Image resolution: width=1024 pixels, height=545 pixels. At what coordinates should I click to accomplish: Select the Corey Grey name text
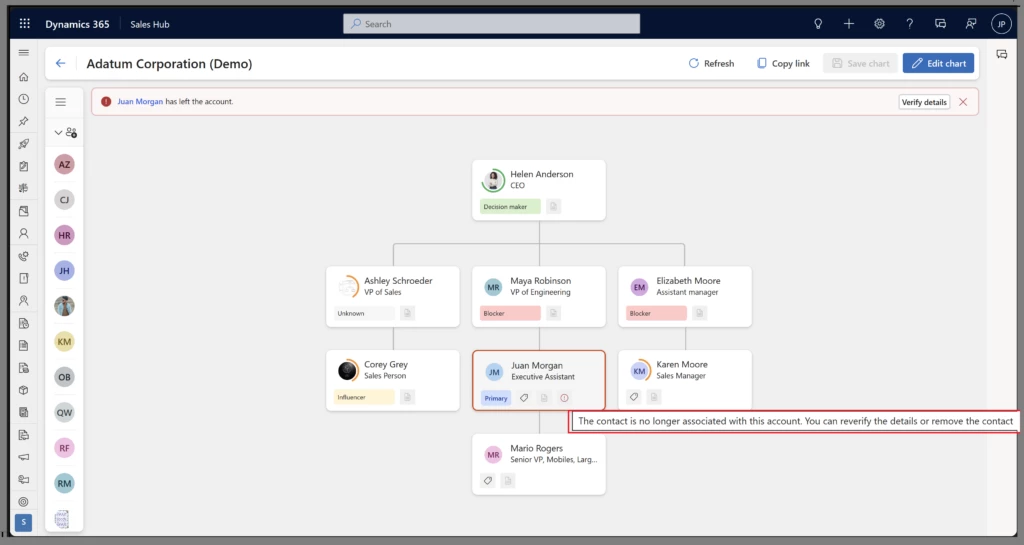(x=386, y=364)
